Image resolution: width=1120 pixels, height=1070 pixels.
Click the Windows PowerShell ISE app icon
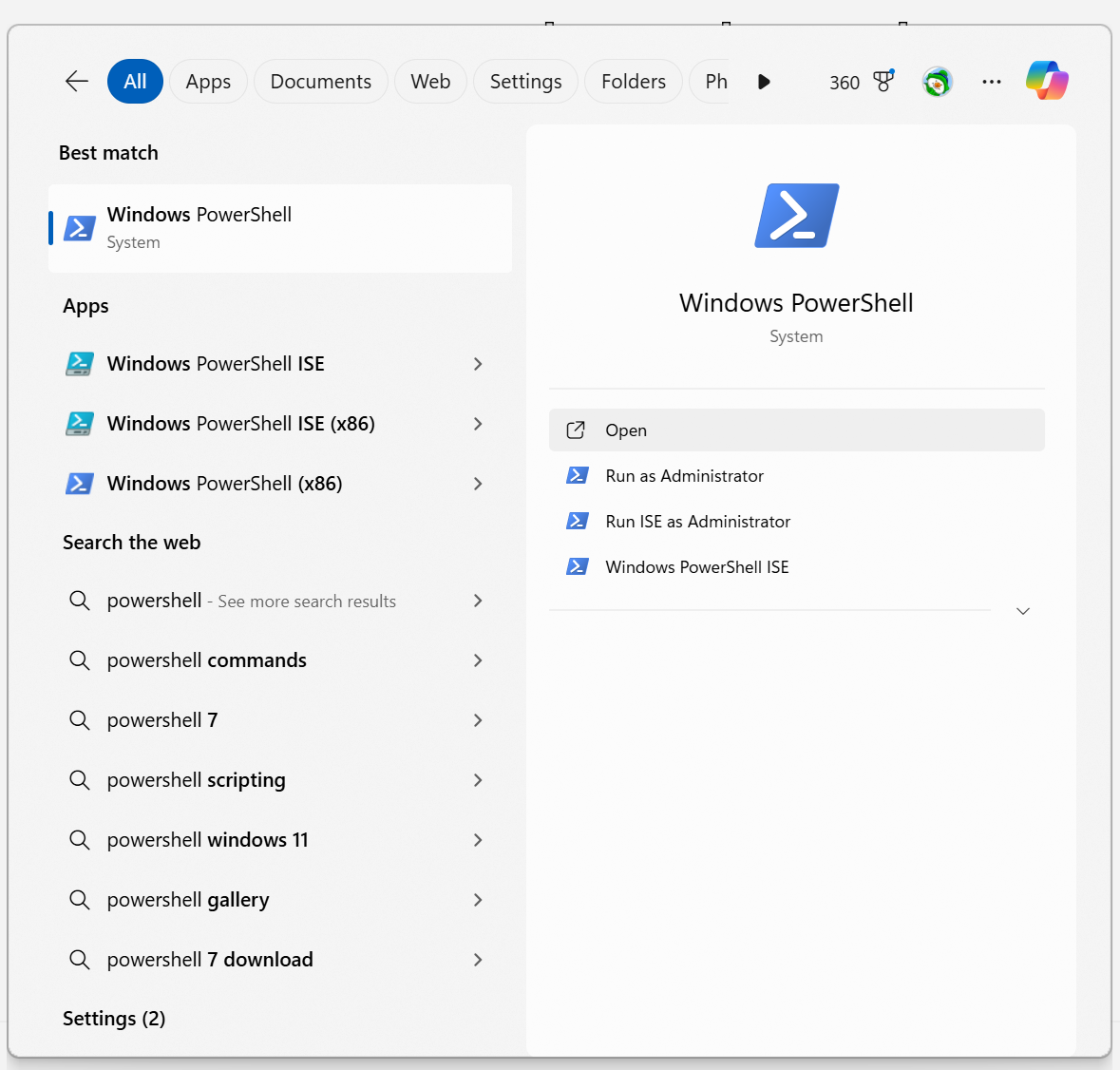click(x=79, y=364)
